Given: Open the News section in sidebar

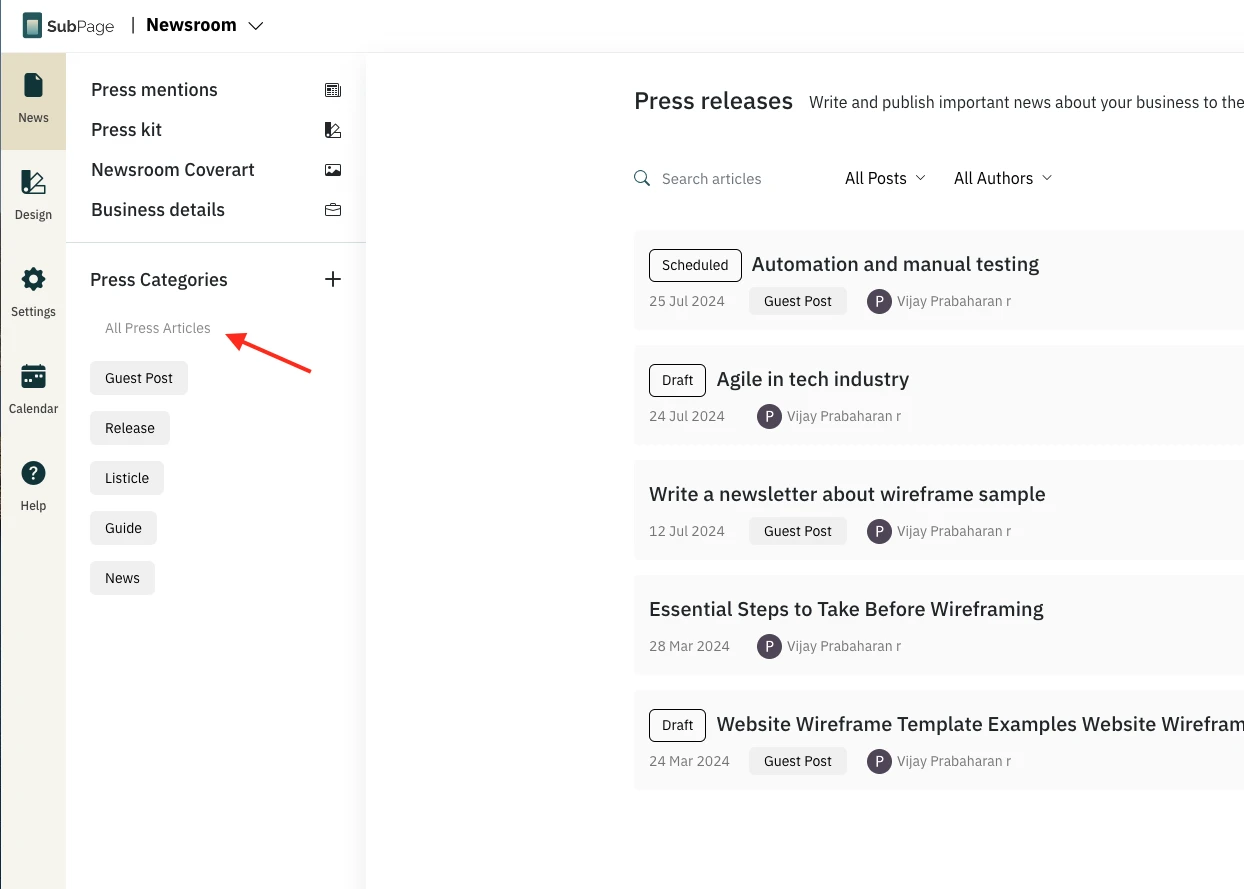Looking at the screenshot, I should [33, 100].
